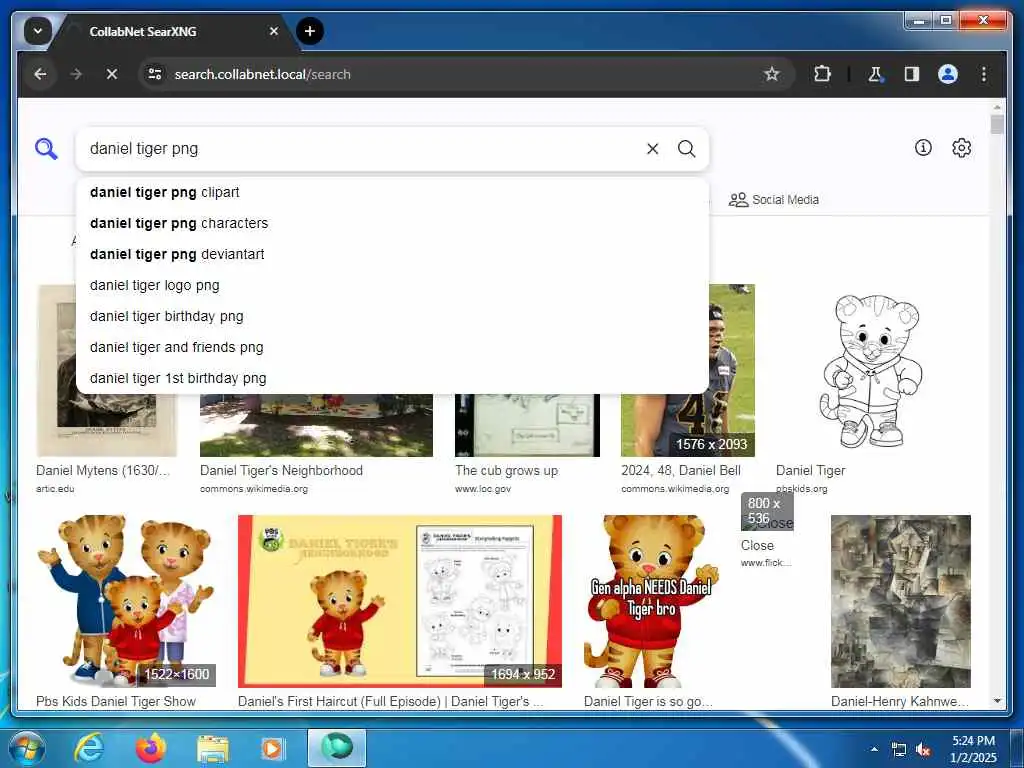The height and width of the screenshot is (768, 1024).
Task: Click The cub grows up title
Action: [x=507, y=470]
